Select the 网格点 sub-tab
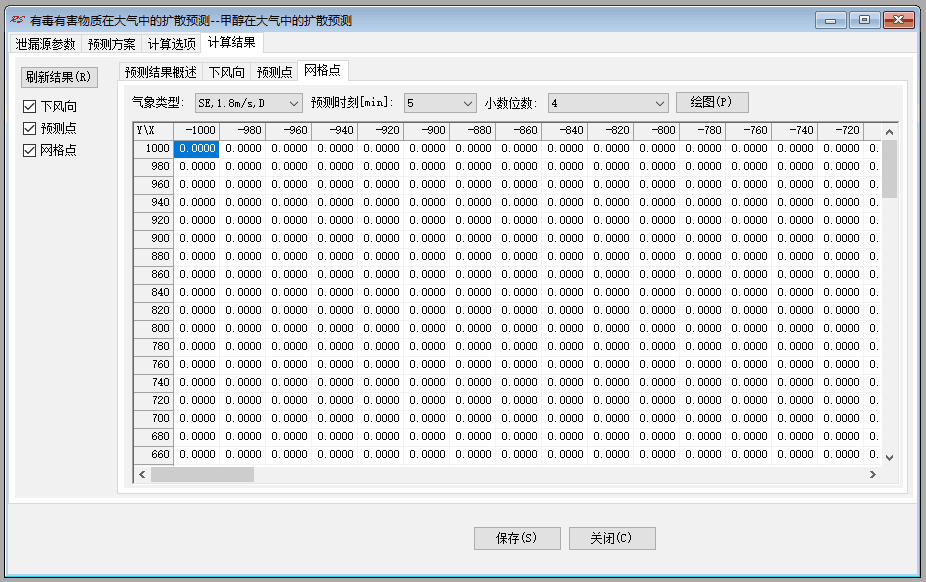 pos(322,70)
